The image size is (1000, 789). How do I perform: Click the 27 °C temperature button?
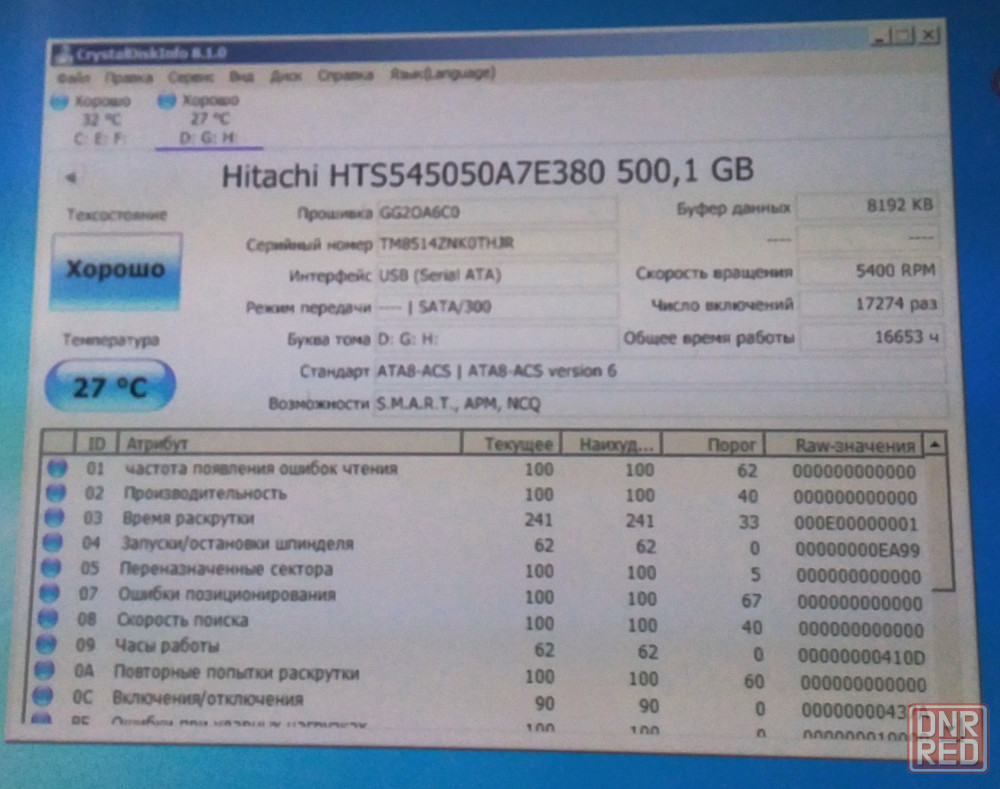(x=109, y=386)
